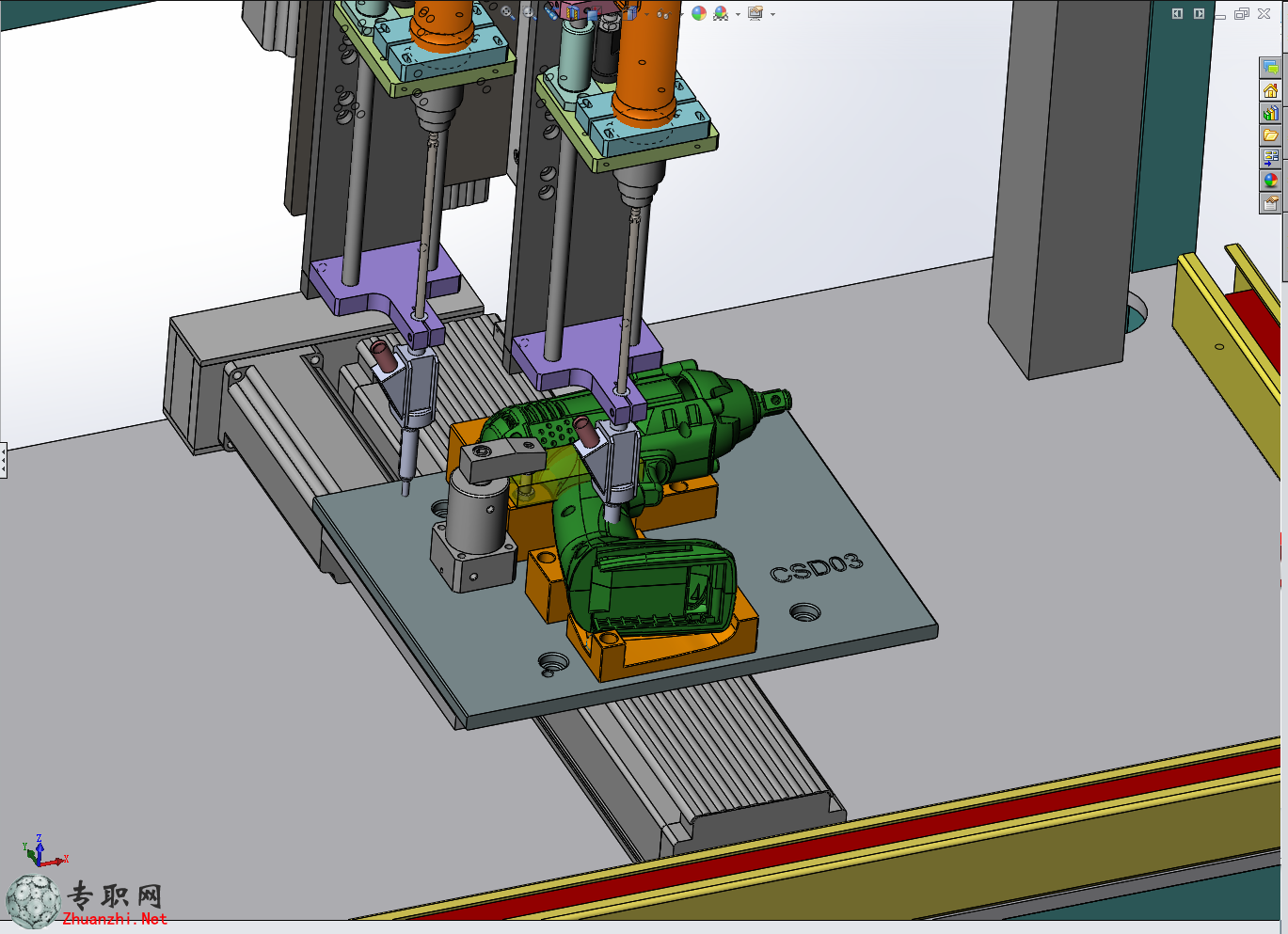Click the Edit Appearance color ball icon
The image size is (1288, 934).
click(698, 13)
